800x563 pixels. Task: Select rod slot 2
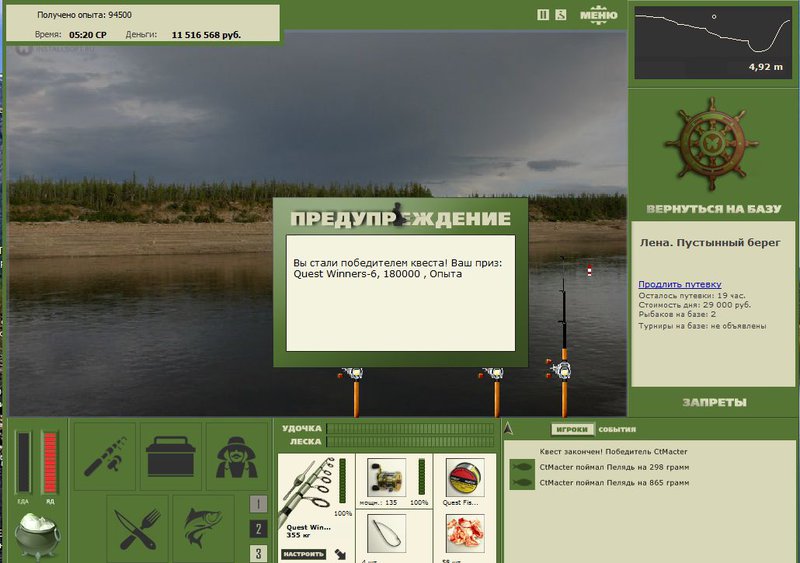tap(258, 529)
